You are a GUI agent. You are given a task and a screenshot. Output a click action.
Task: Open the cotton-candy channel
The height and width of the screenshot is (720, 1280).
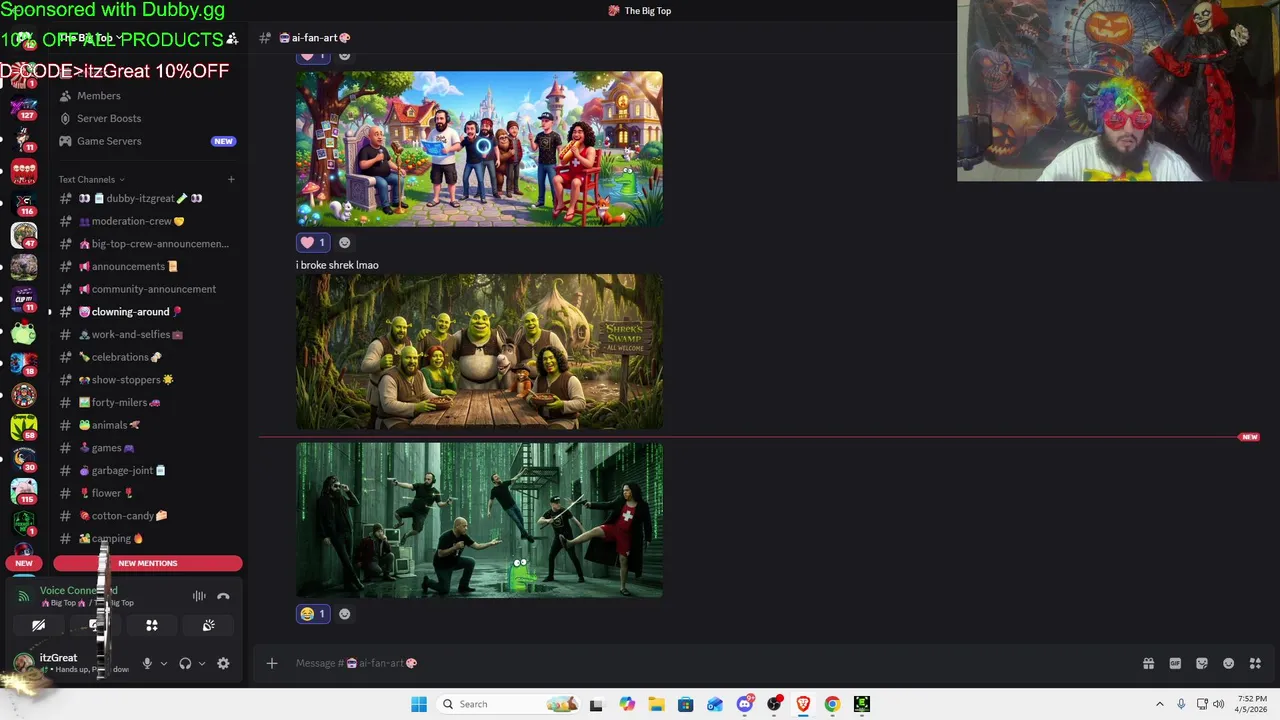pyautogui.click(x=147, y=516)
